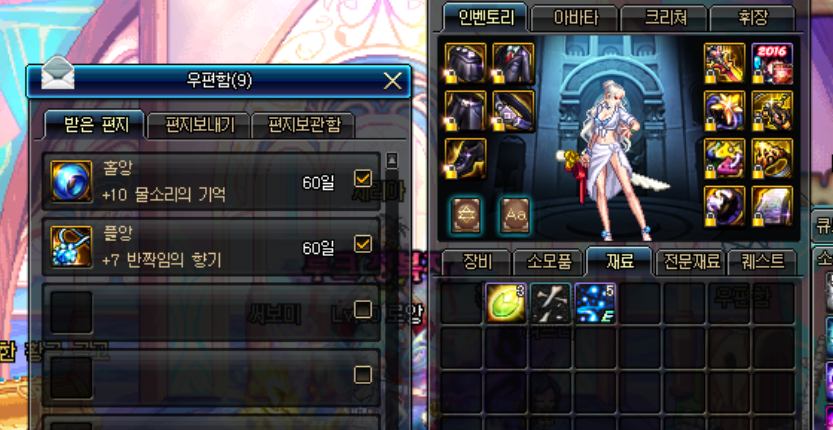
Task: Check the fourth mail row checkbox
Action: point(363,375)
